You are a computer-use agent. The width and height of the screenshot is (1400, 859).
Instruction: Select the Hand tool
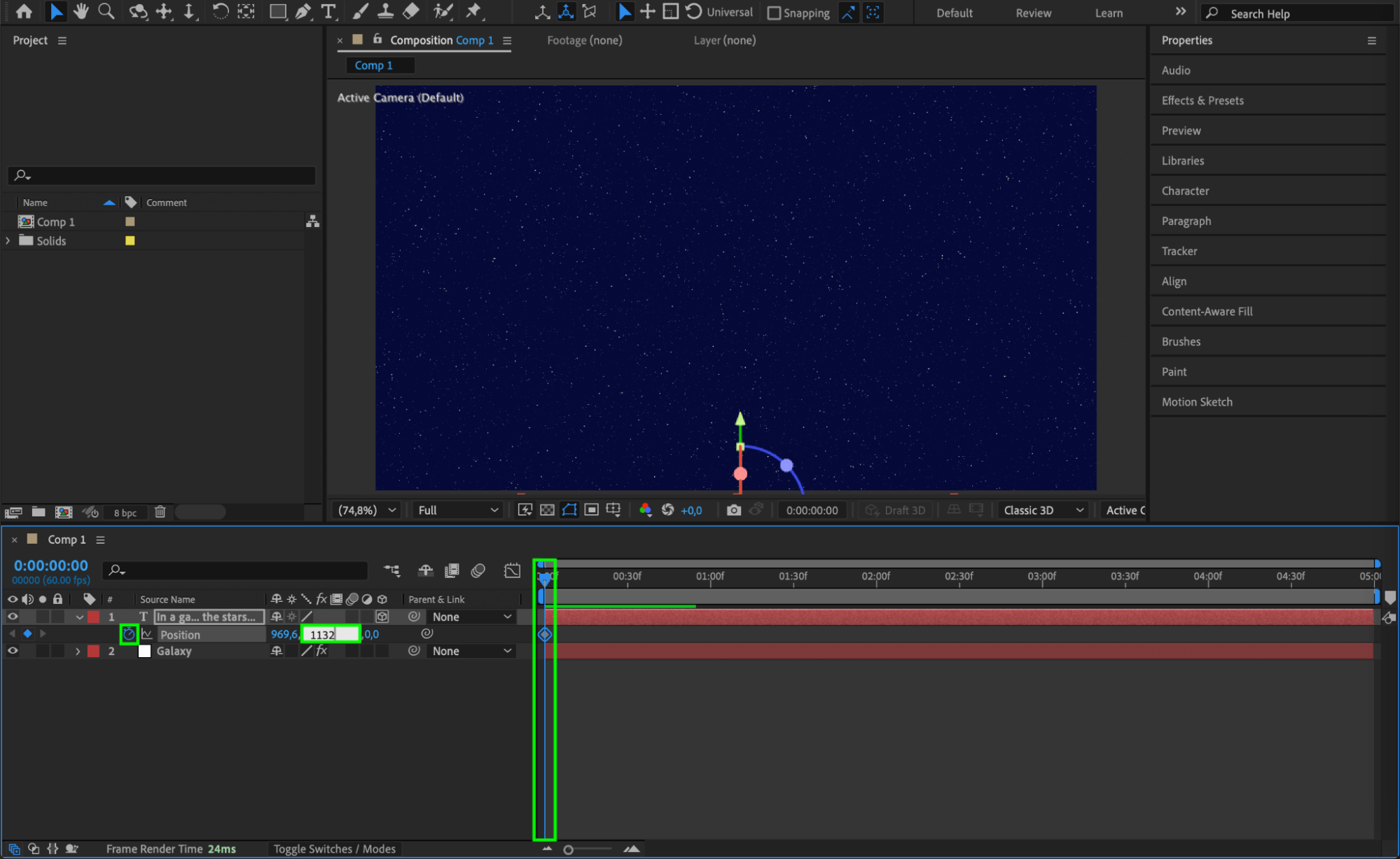coord(81,11)
